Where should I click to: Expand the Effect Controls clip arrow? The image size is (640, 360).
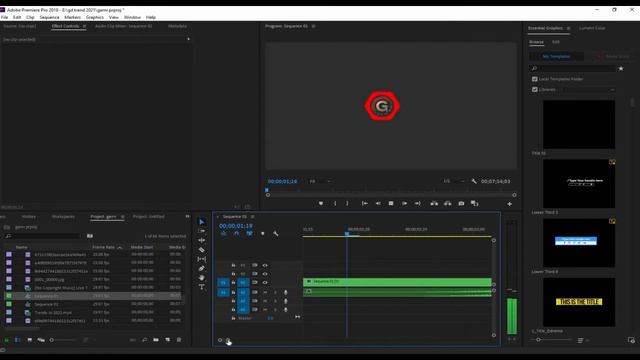[x=188, y=39]
